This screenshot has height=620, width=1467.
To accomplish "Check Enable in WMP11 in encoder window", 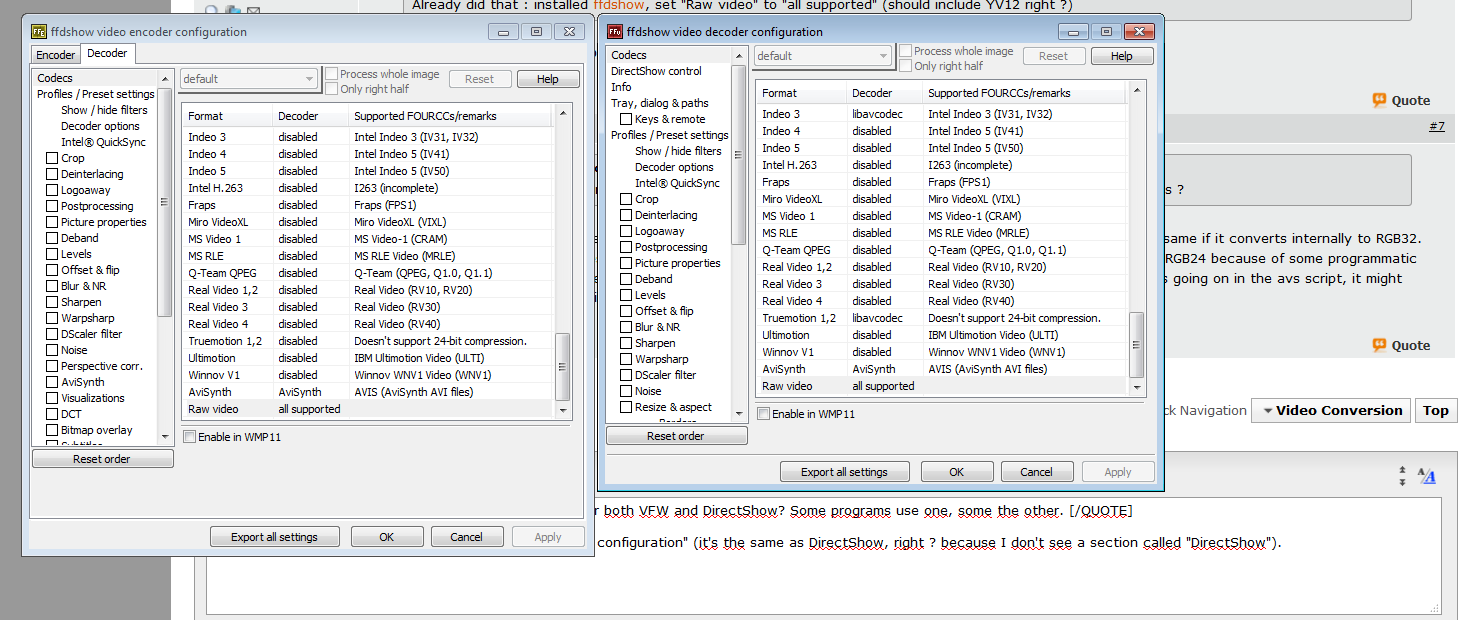I will pyautogui.click(x=190, y=437).
